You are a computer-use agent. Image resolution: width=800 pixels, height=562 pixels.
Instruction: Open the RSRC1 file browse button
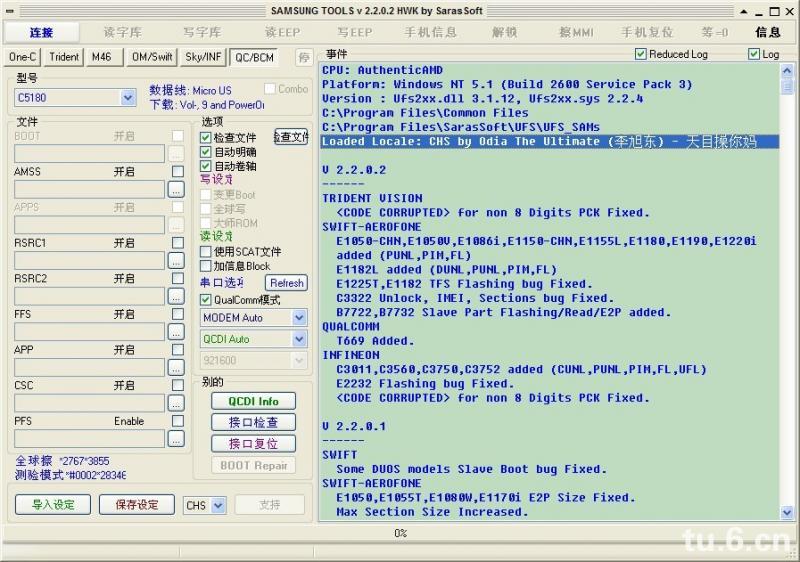click(x=176, y=260)
